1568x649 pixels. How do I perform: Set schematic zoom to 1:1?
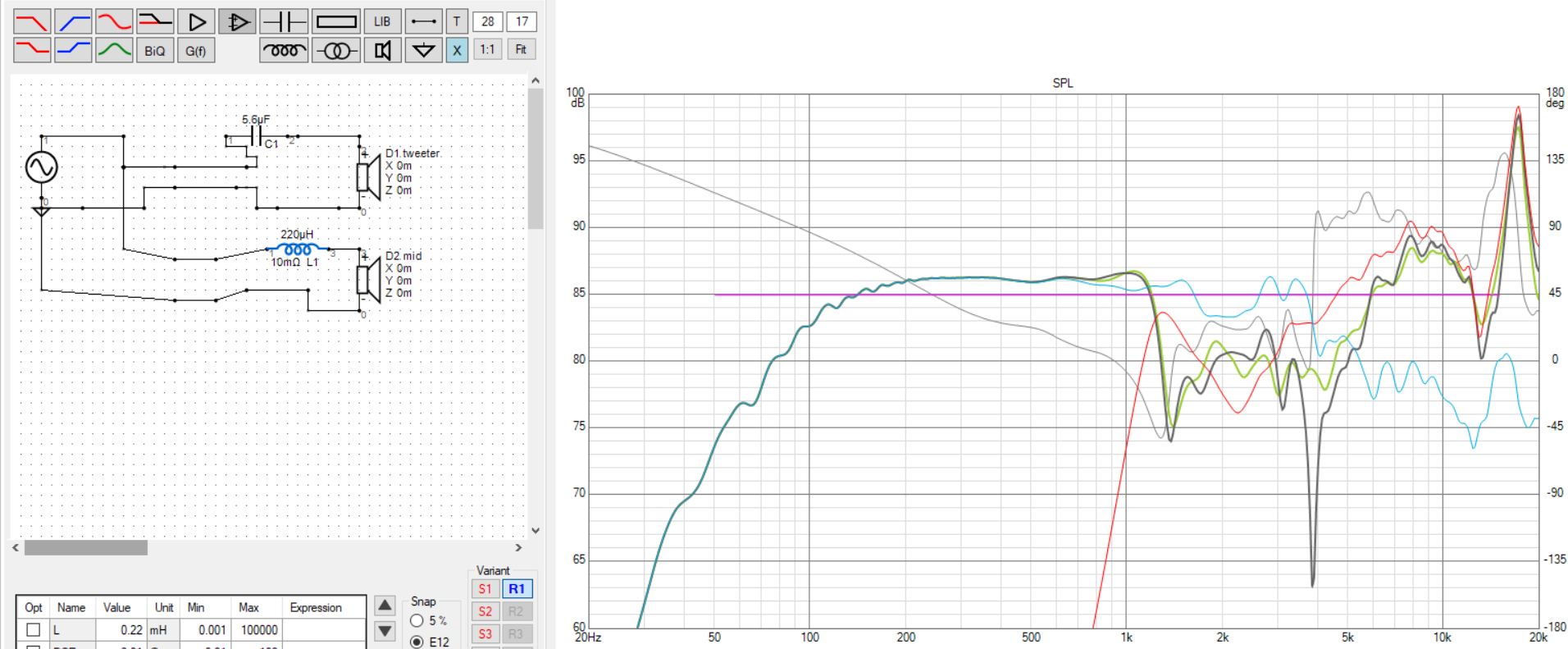point(487,49)
